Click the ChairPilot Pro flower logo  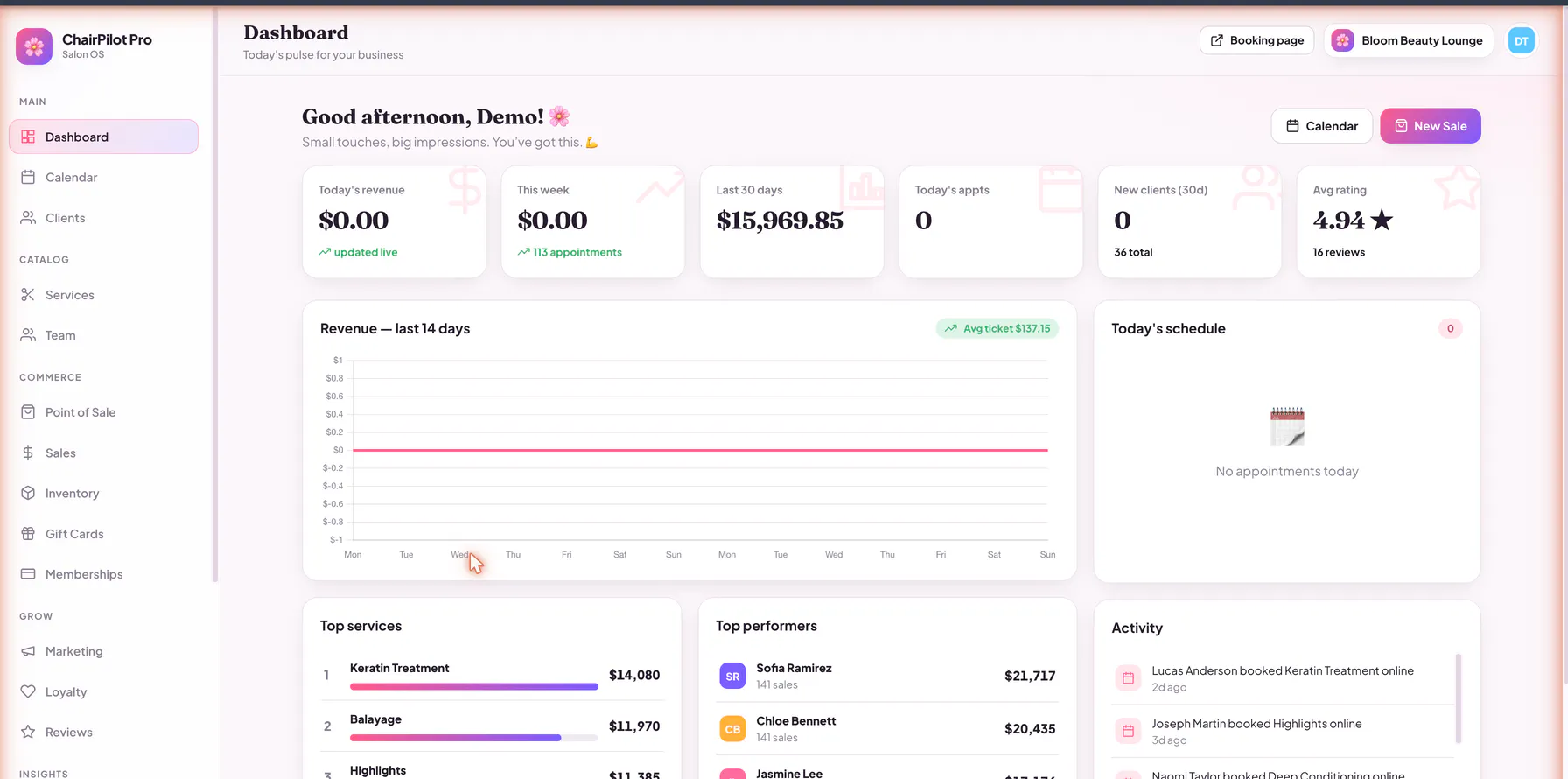click(34, 46)
